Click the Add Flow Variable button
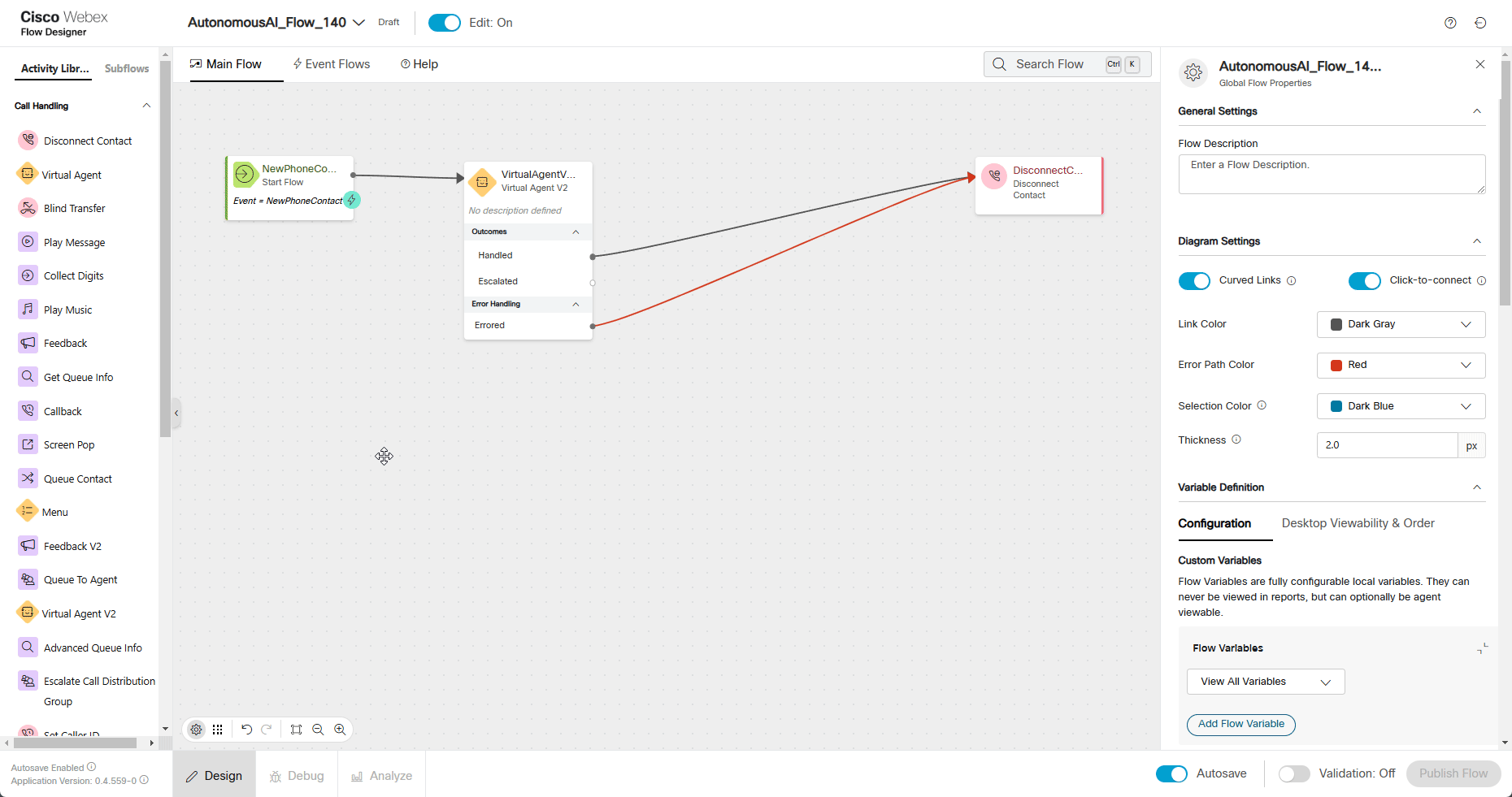This screenshot has width=1512, height=797. pos(1240,724)
